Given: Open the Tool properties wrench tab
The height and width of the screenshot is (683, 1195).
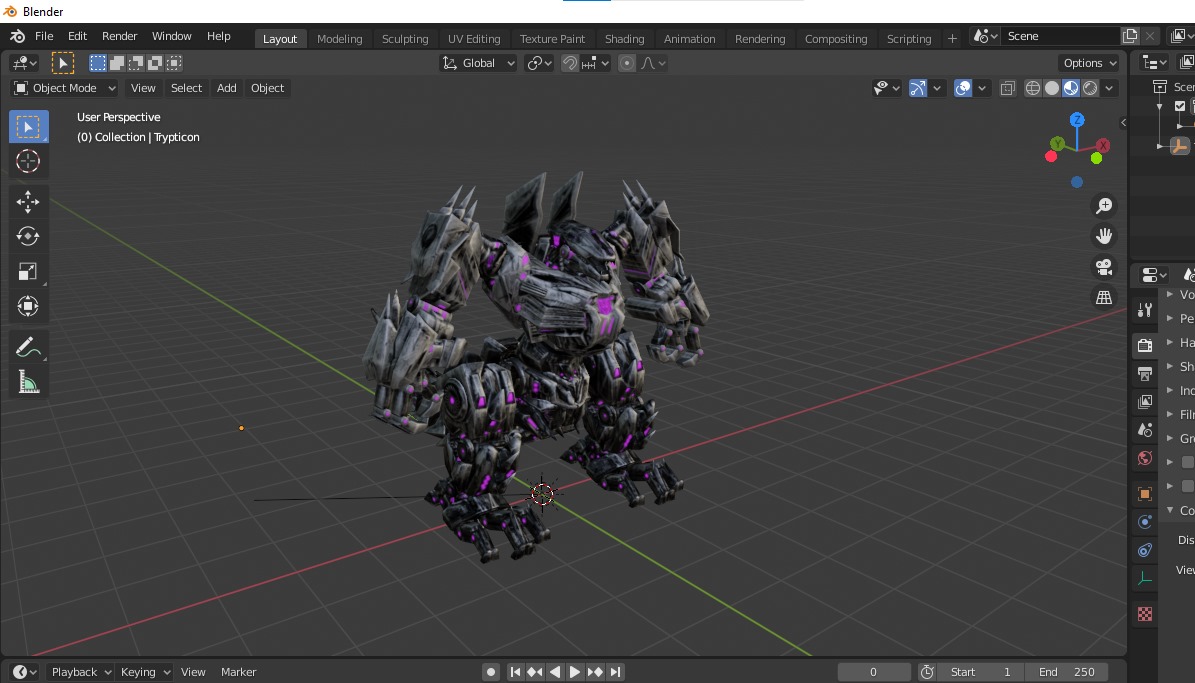Looking at the screenshot, I should click(1145, 309).
